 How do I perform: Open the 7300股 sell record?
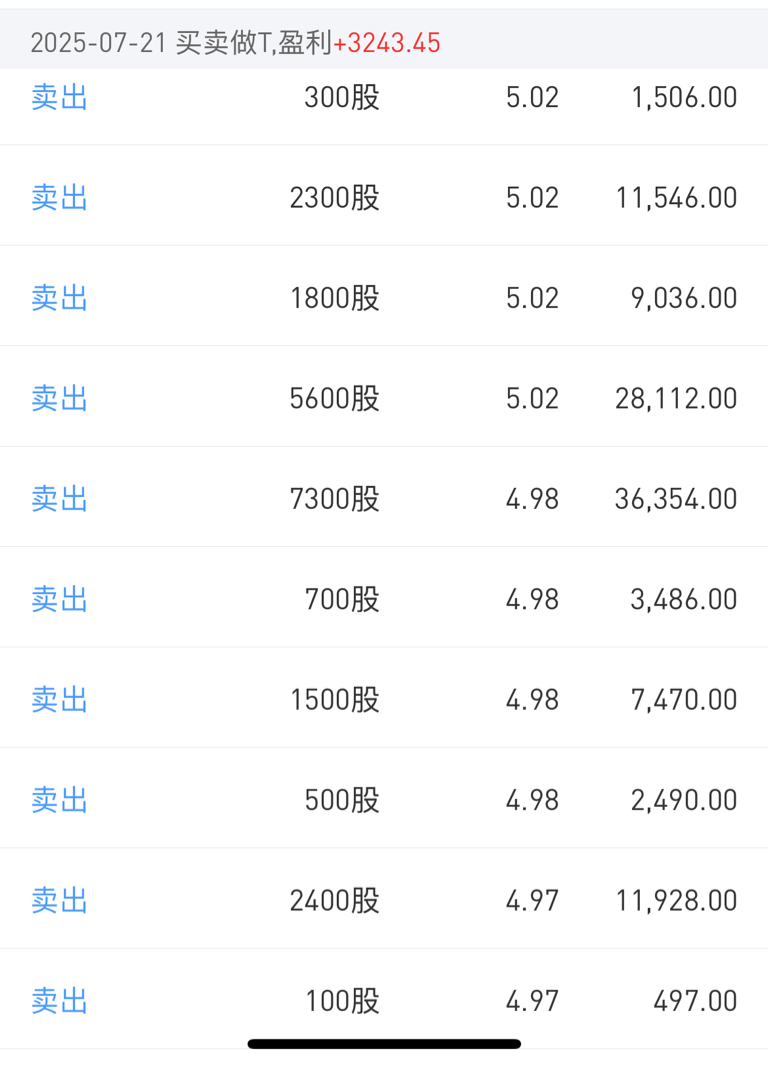384,499
